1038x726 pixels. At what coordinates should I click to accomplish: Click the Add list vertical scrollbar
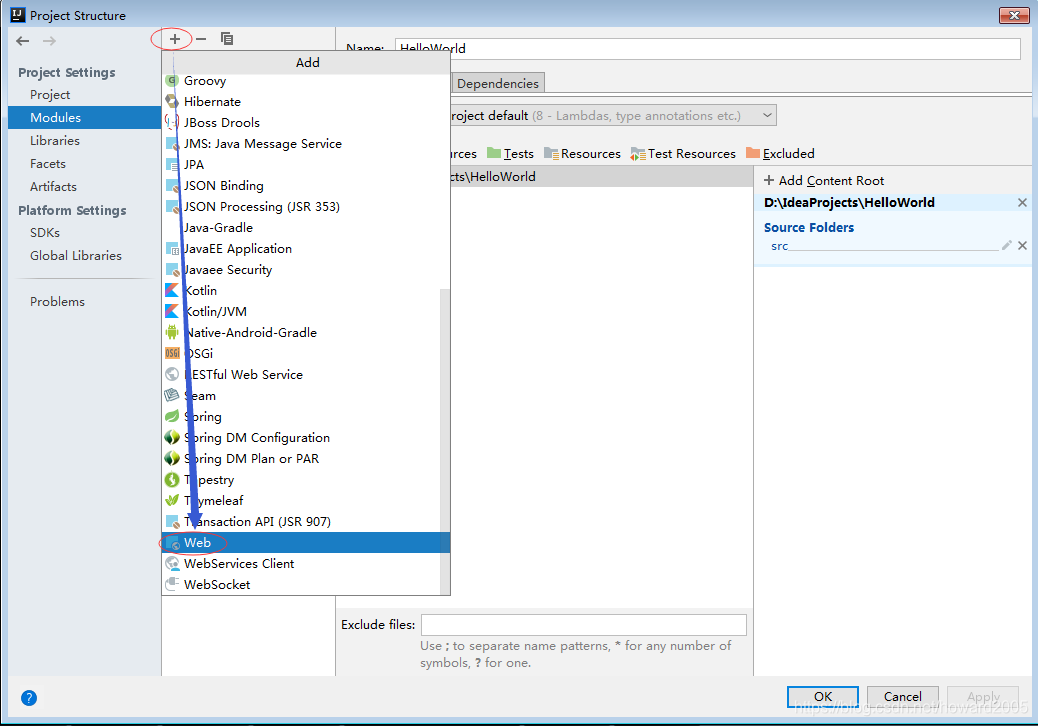[x=445, y=441]
